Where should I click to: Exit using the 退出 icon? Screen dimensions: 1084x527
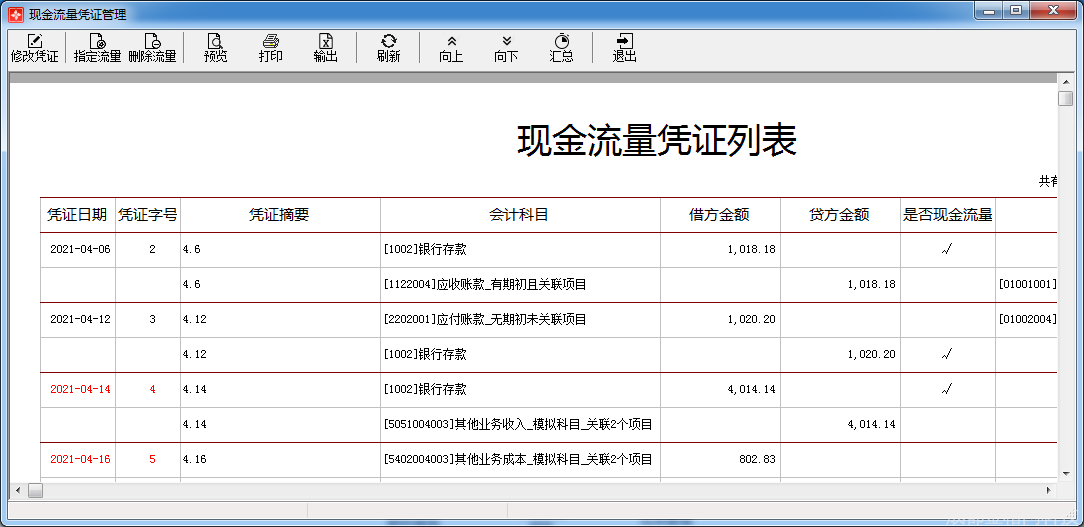click(x=624, y=47)
